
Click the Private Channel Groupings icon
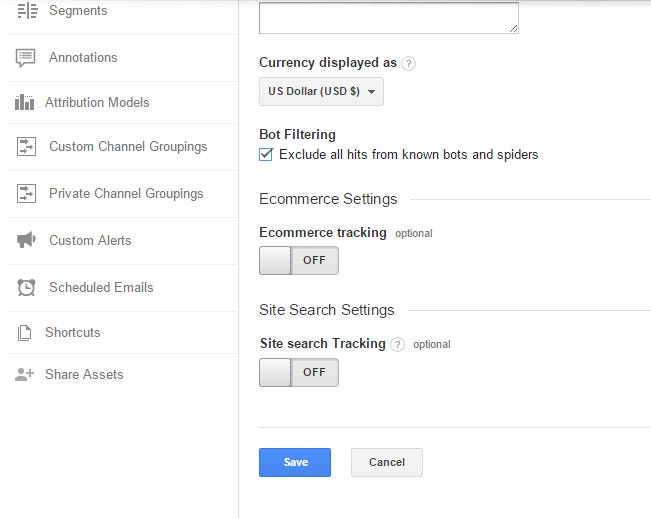pyautogui.click(x=26, y=194)
